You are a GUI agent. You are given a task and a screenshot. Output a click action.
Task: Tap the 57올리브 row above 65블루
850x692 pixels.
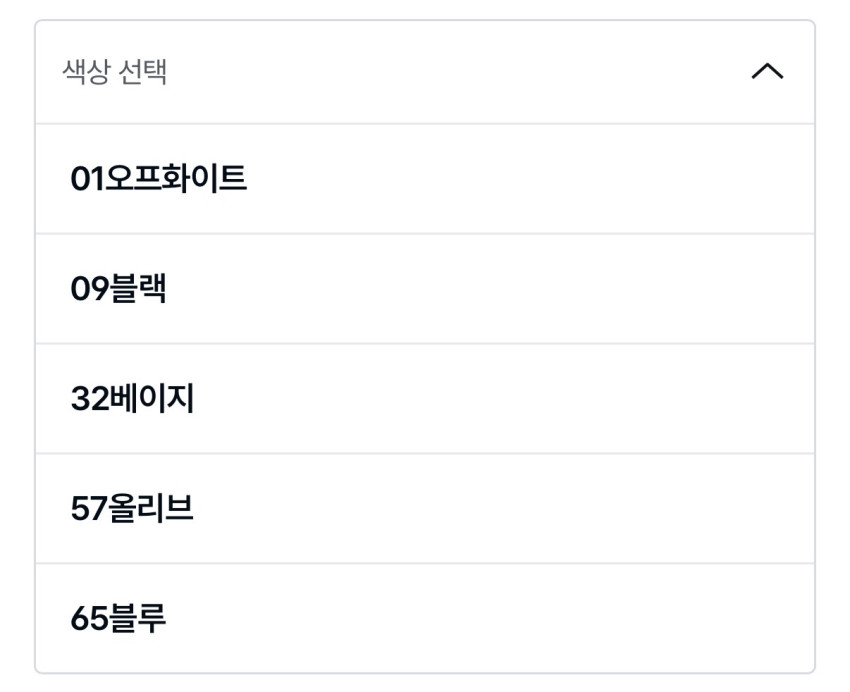point(133,509)
